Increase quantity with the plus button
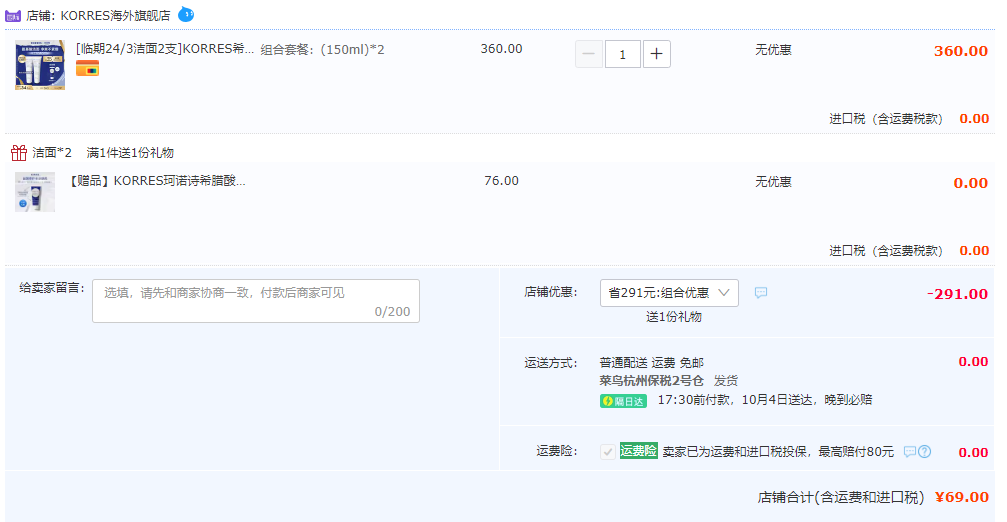Image resolution: width=1007 pixels, height=522 pixels. coord(656,54)
